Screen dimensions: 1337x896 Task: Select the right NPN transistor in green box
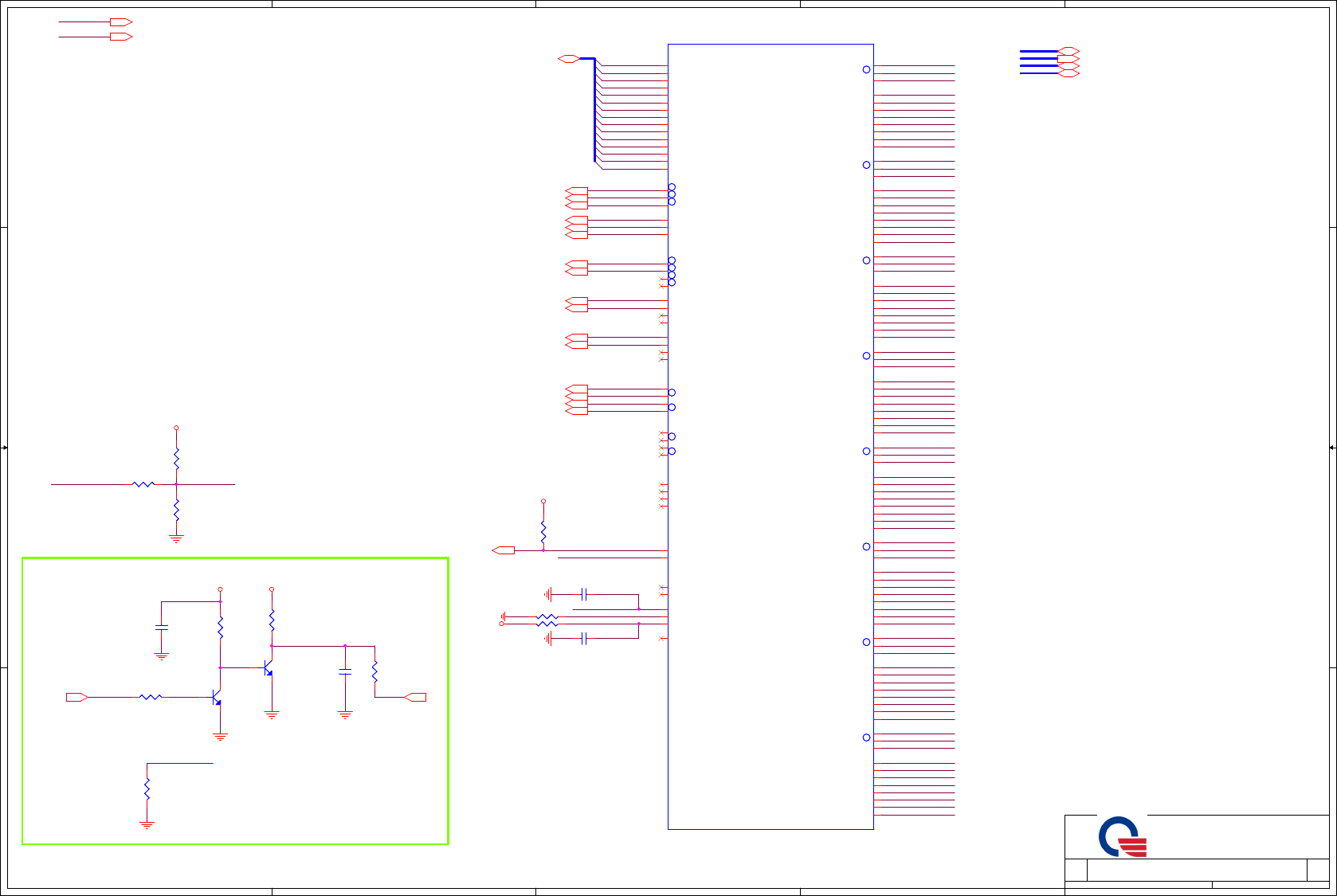click(268, 667)
